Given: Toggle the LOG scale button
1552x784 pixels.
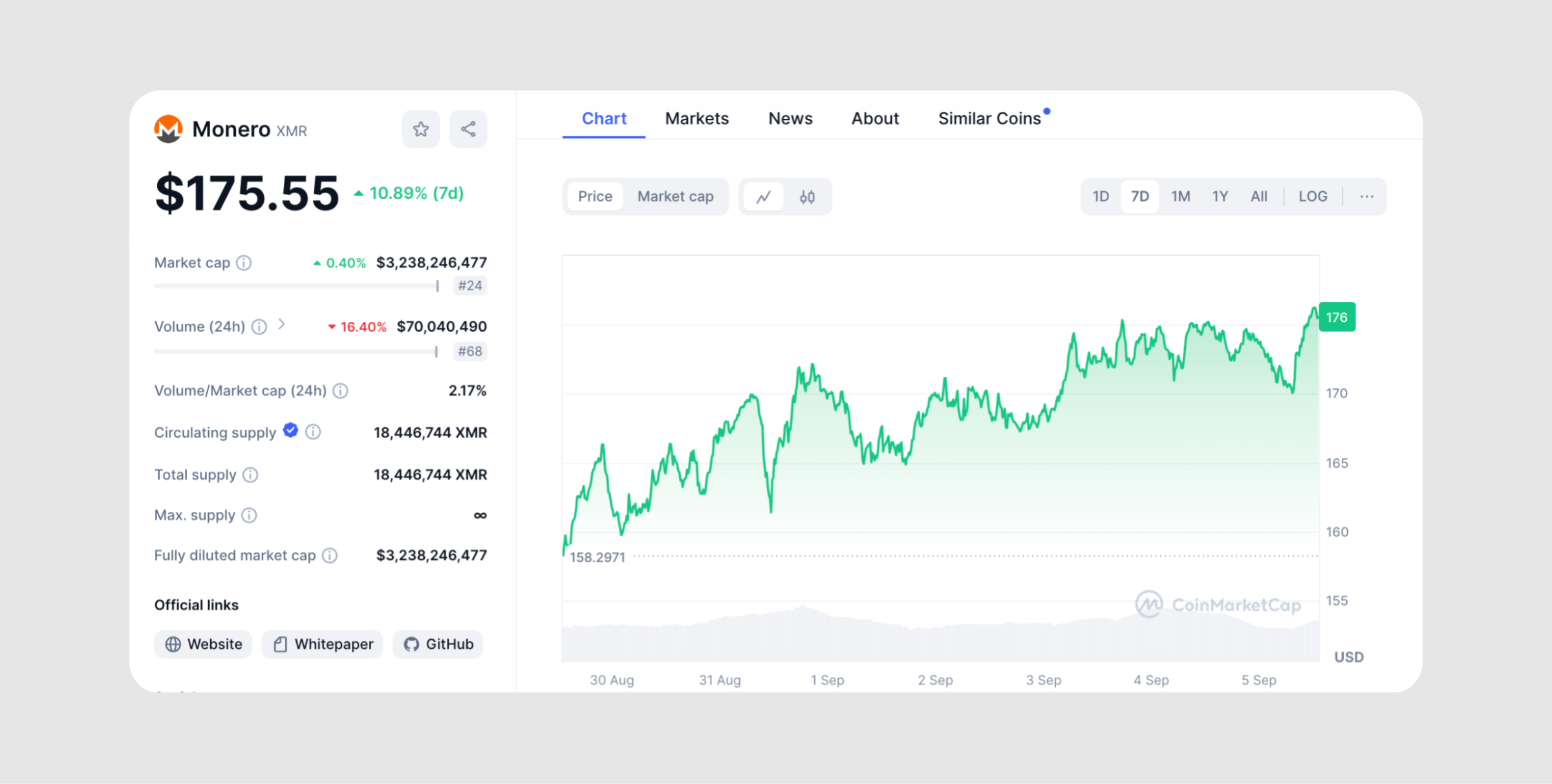Looking at the screenshot, I should click(1312, 197).
